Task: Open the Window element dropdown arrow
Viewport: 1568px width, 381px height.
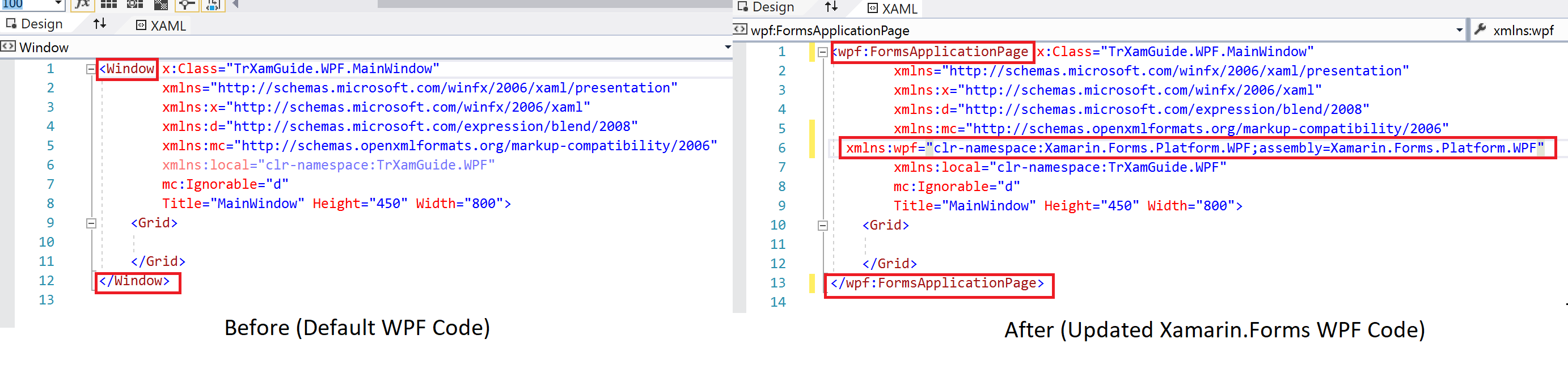Action: [728, 47]
